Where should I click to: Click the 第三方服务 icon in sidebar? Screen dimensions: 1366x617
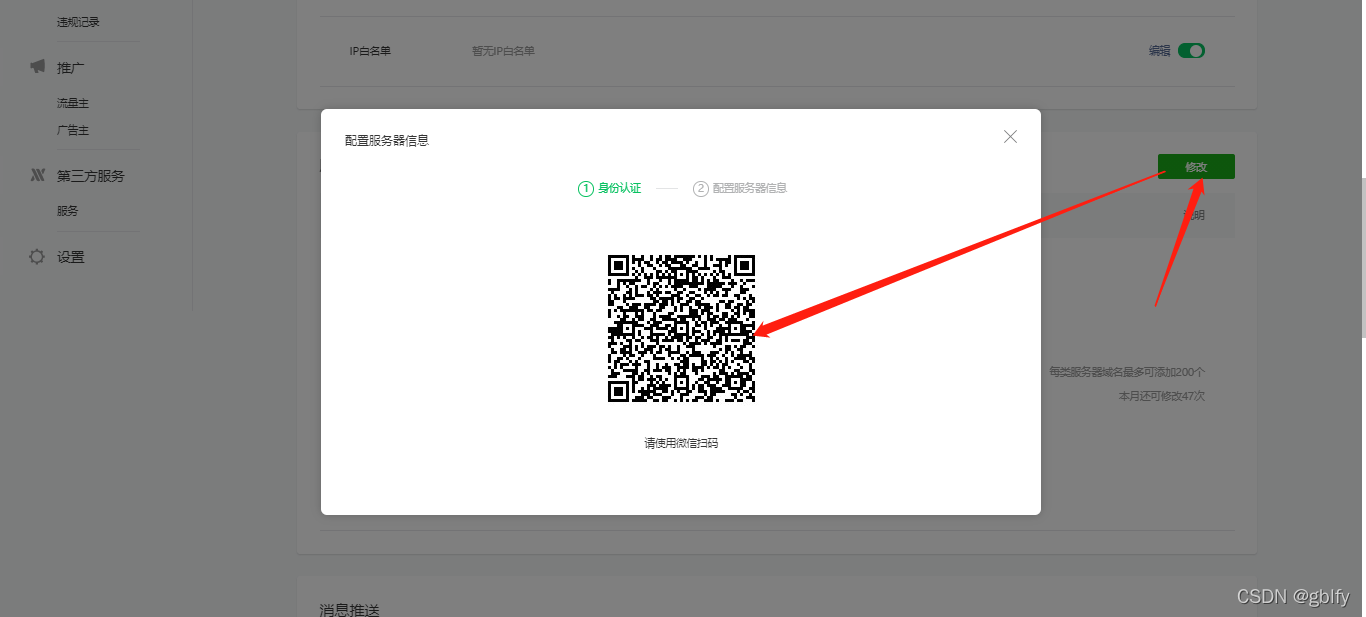pos(37,175)
